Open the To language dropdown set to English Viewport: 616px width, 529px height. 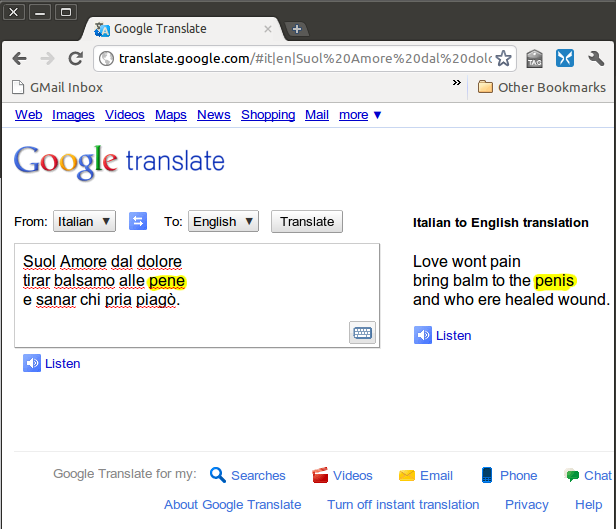click(223, 221)
